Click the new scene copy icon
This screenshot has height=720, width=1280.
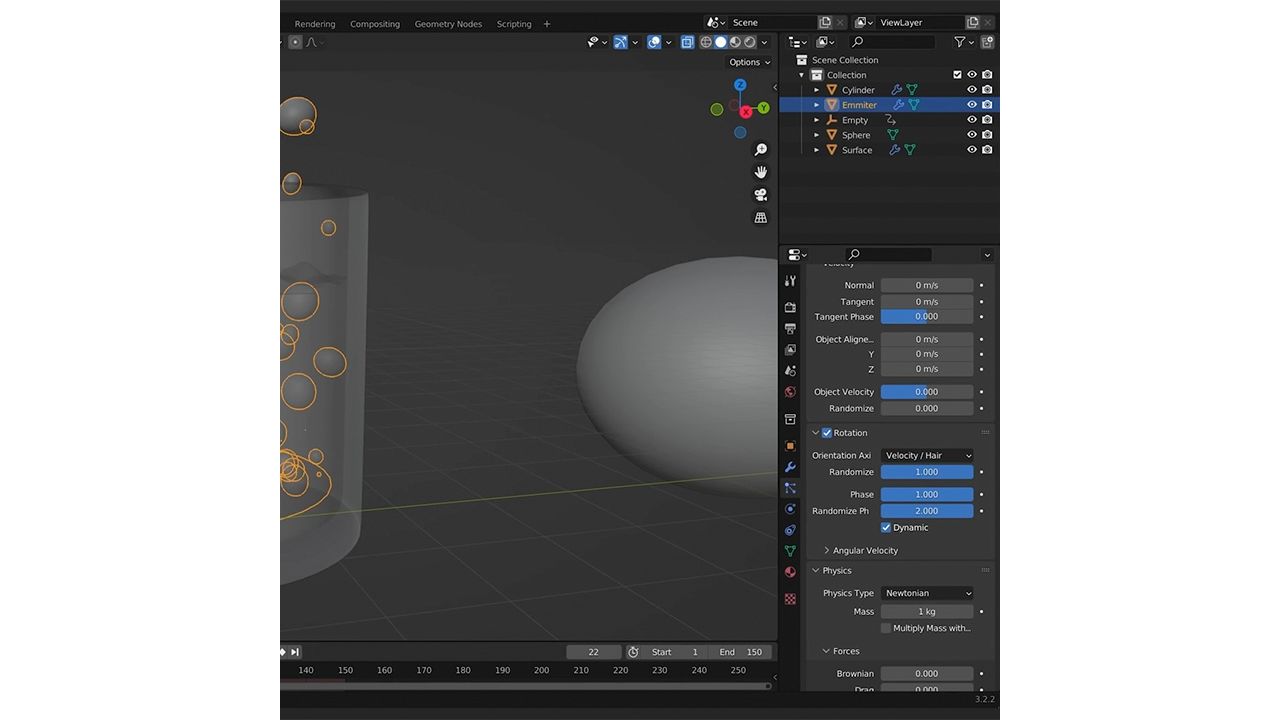[825, 22]
